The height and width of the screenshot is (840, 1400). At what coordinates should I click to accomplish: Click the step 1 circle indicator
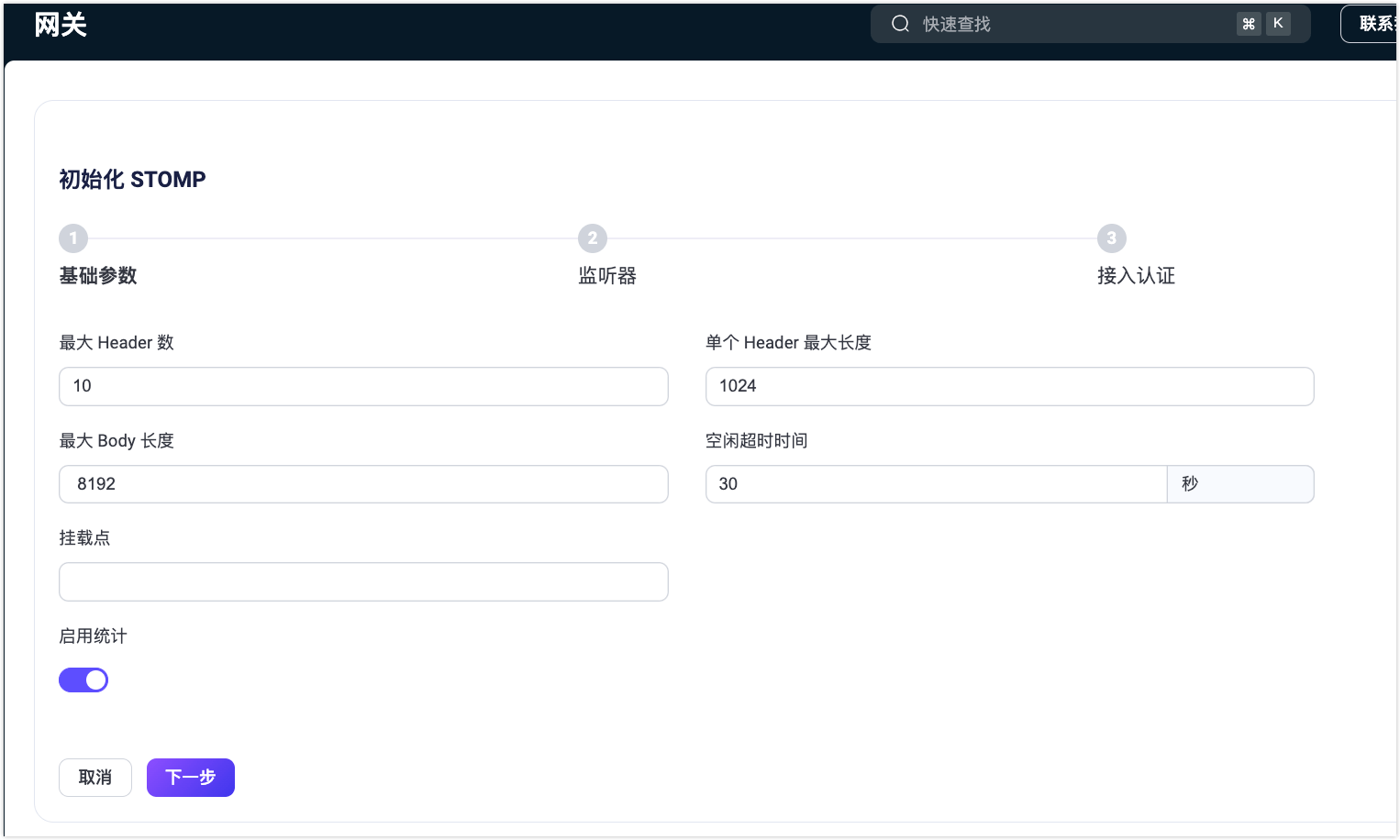[x=73, y=238]
